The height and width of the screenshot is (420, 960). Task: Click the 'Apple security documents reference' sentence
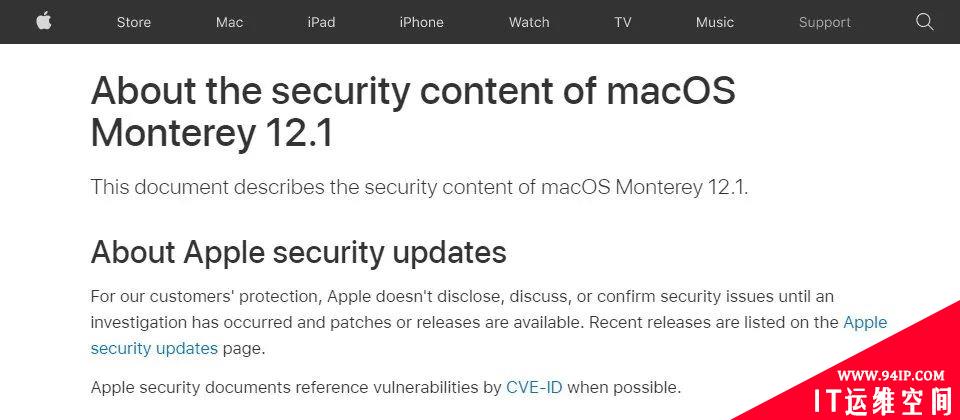[386, 388]
